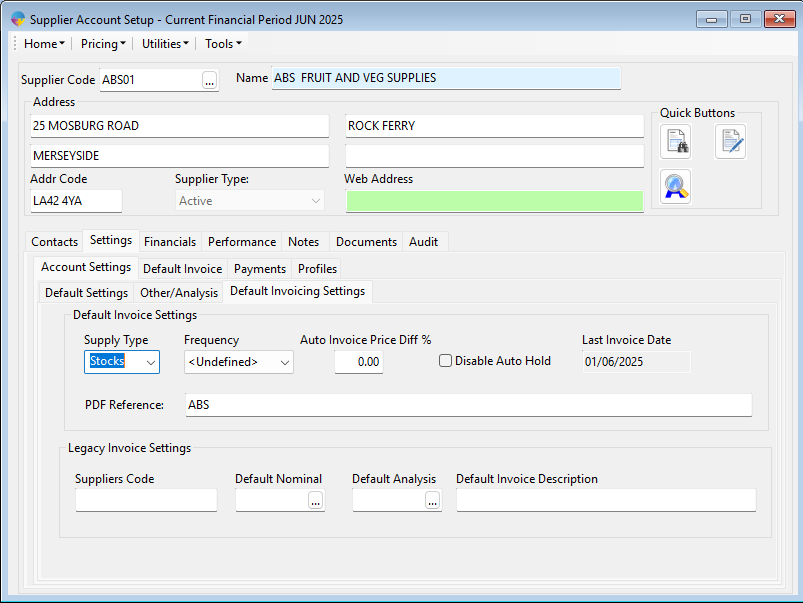Image resolution: width=803 pixels, height=603 pixels.
Task: Switch to the Financials tab
Action: 170,242
